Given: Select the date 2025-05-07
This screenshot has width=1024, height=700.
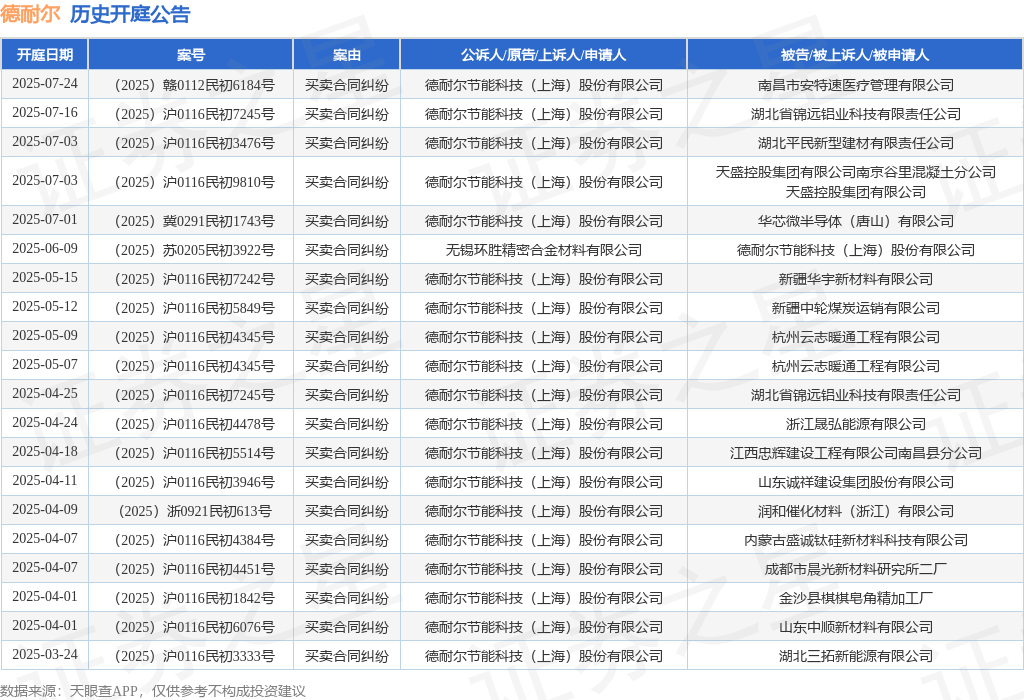Looking at the screenshot, I should tap(44, 364).
